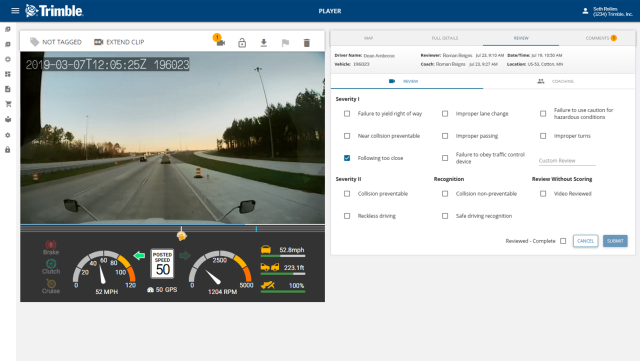
Task: Click the Brake indicator icon
Action: 51,245
